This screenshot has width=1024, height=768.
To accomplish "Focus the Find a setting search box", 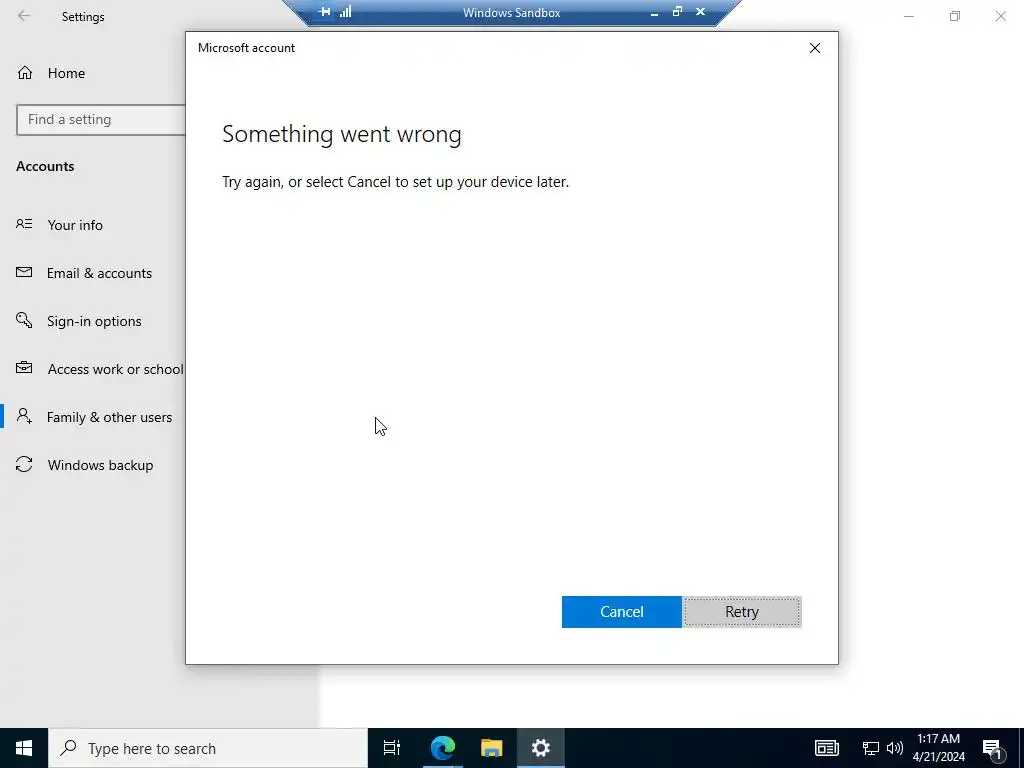I will [101, 120].
